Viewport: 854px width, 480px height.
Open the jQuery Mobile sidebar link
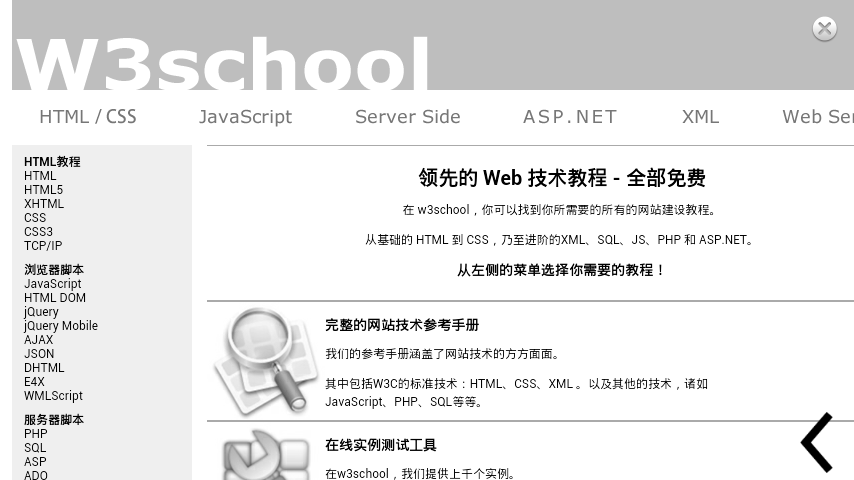(60, 326)
